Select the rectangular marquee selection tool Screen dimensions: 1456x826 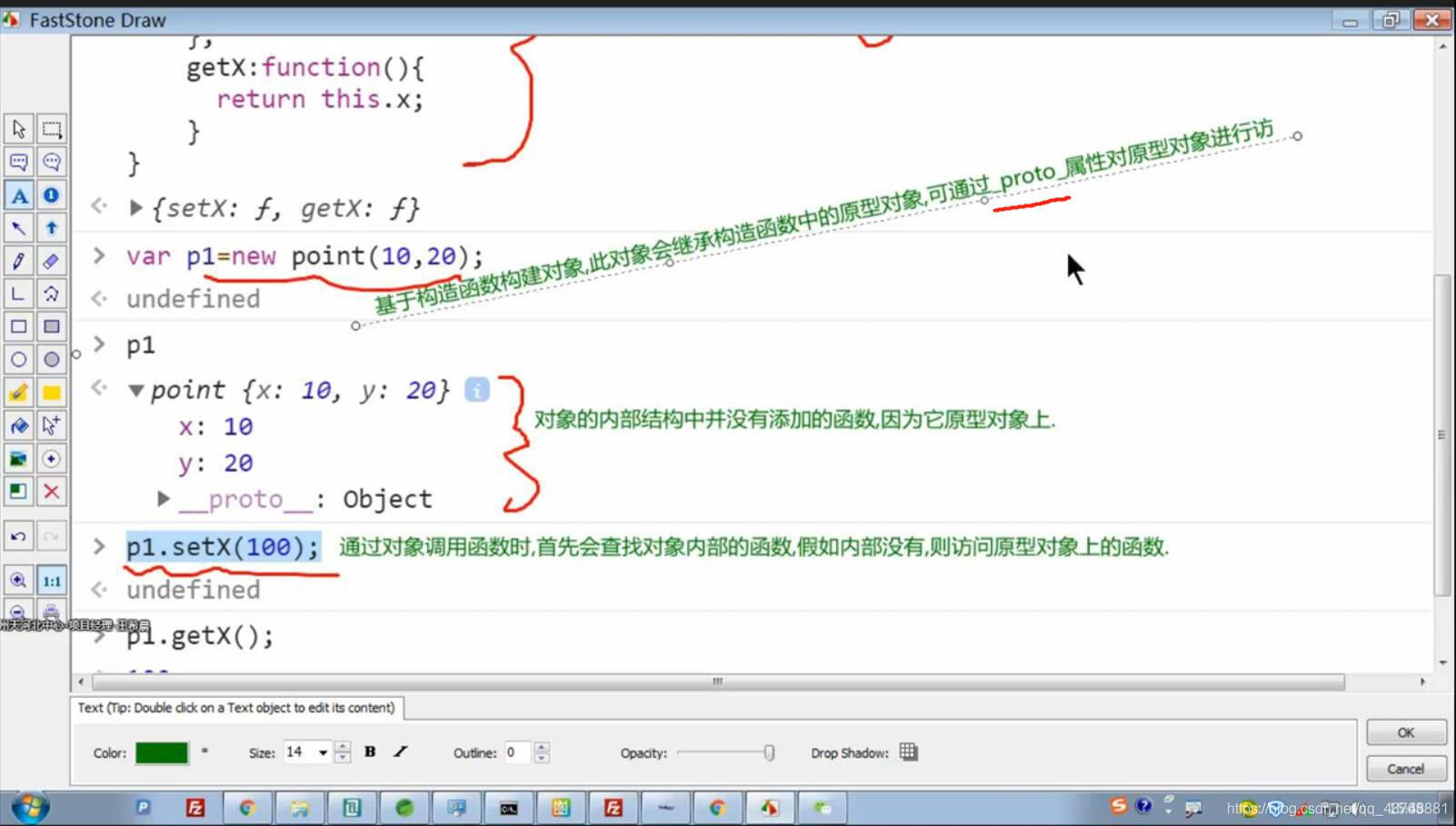click(x=52, y=129)
